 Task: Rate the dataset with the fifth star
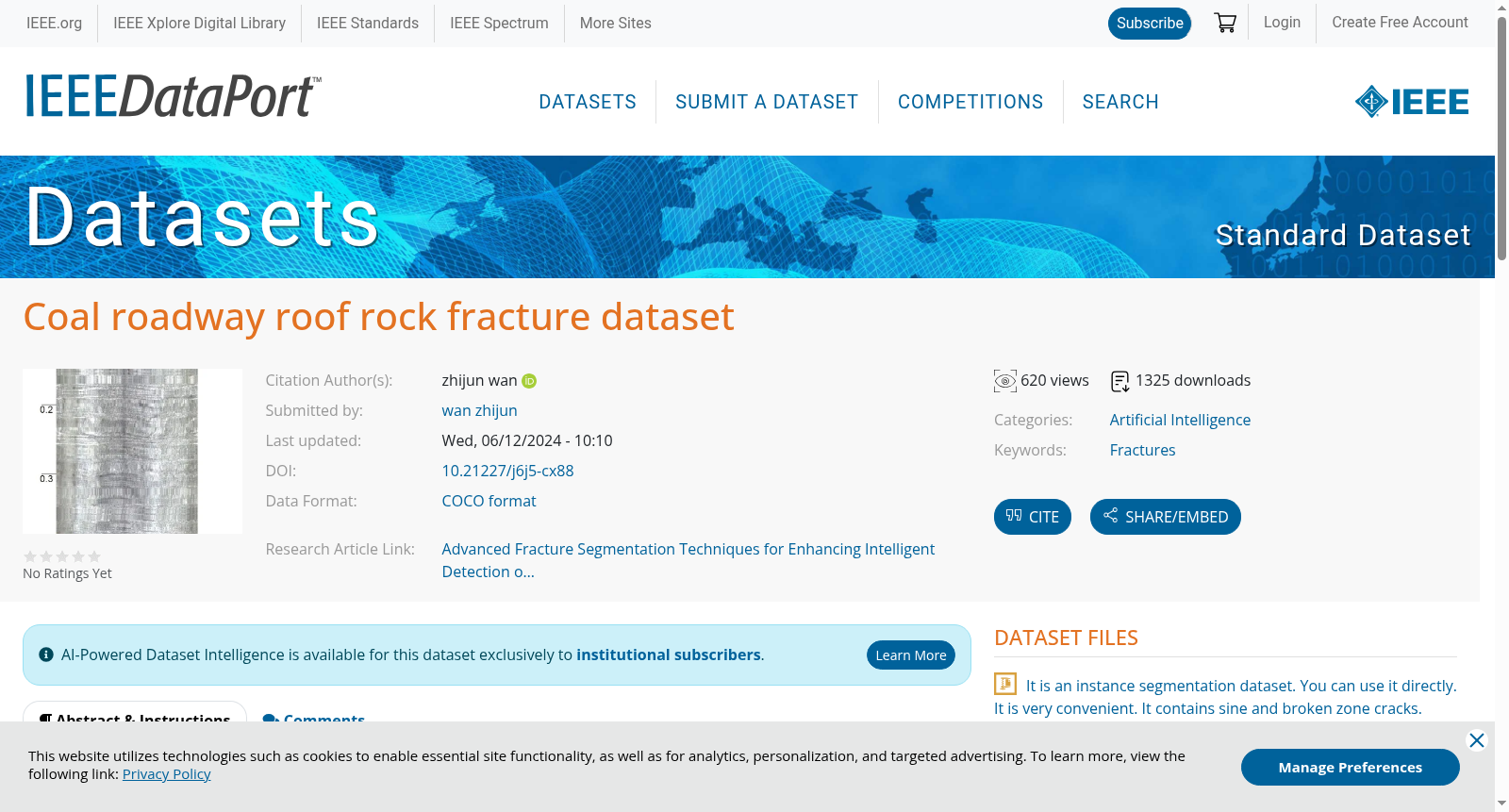pyautogui.click(x=94, y=556)
